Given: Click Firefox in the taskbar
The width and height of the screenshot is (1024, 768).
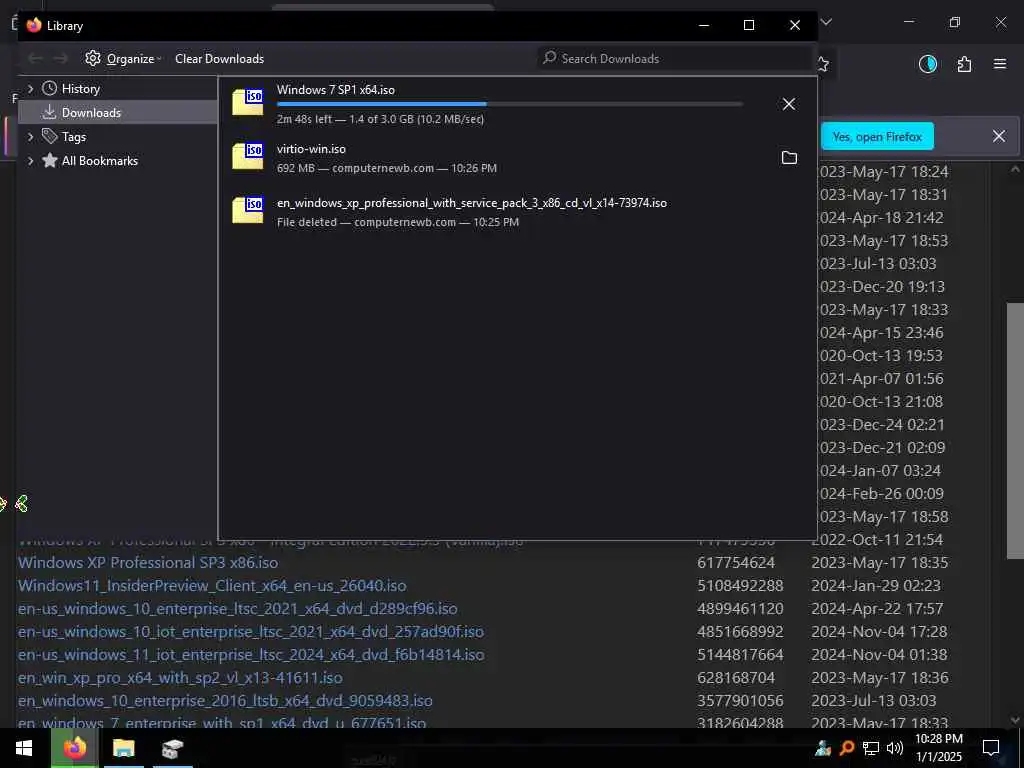Looking at the screenshot, I should (x=75, y=748).
